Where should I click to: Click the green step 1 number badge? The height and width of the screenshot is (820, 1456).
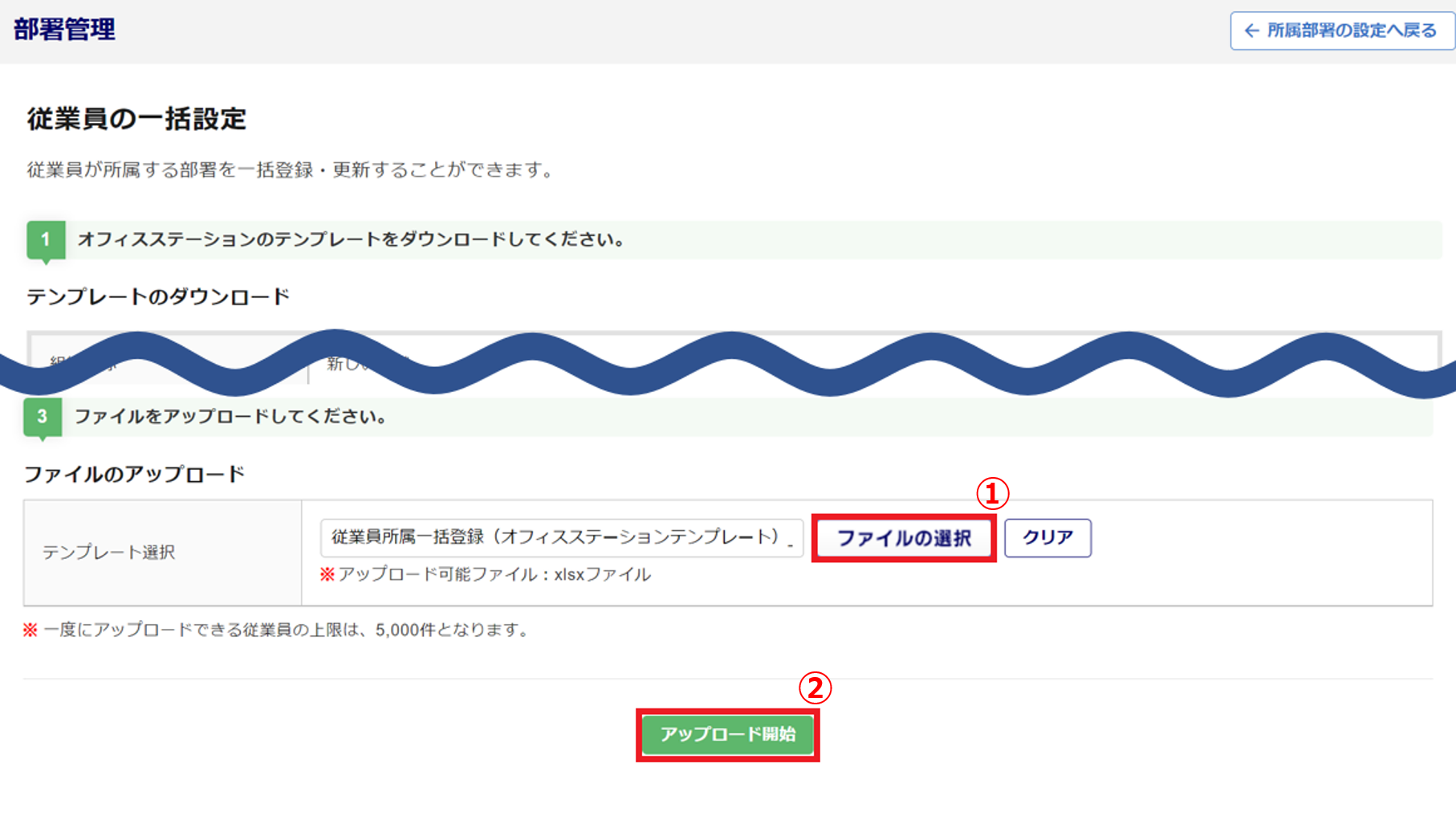tap(46, 240)
